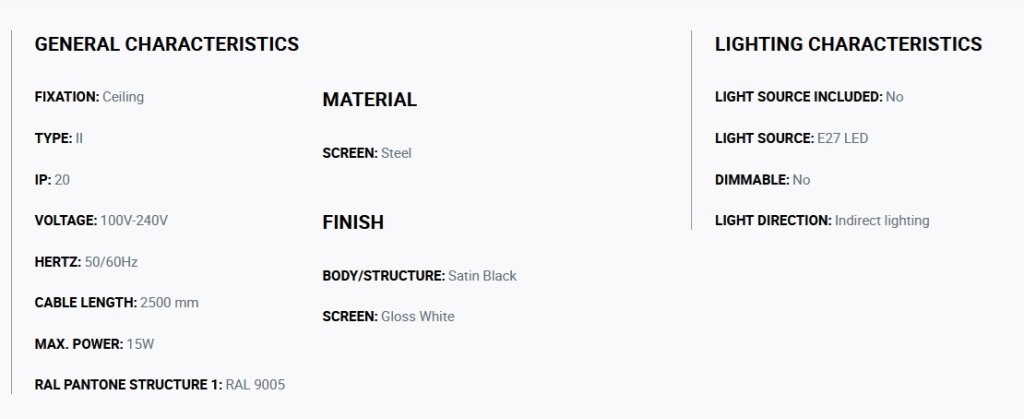Select the 100V-240V voltage value
1024x419 pixels.
(134, 221)
